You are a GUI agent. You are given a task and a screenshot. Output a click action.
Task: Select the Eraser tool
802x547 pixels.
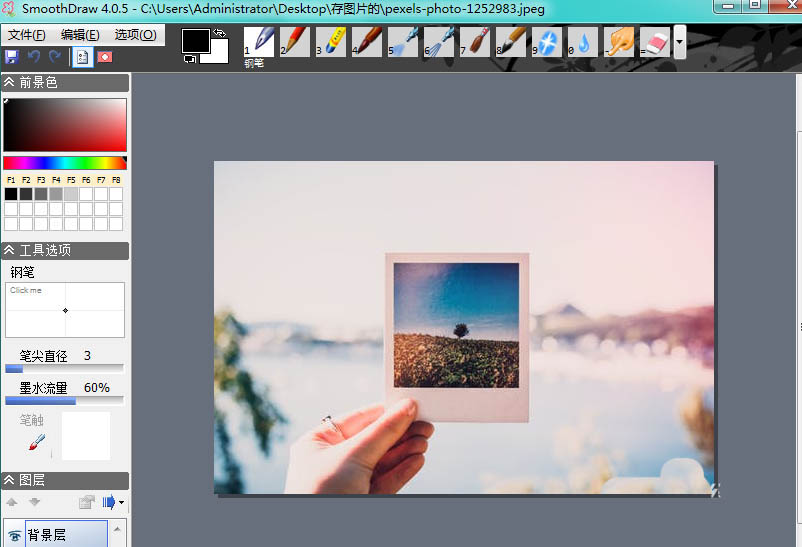(x=655, y=41)
